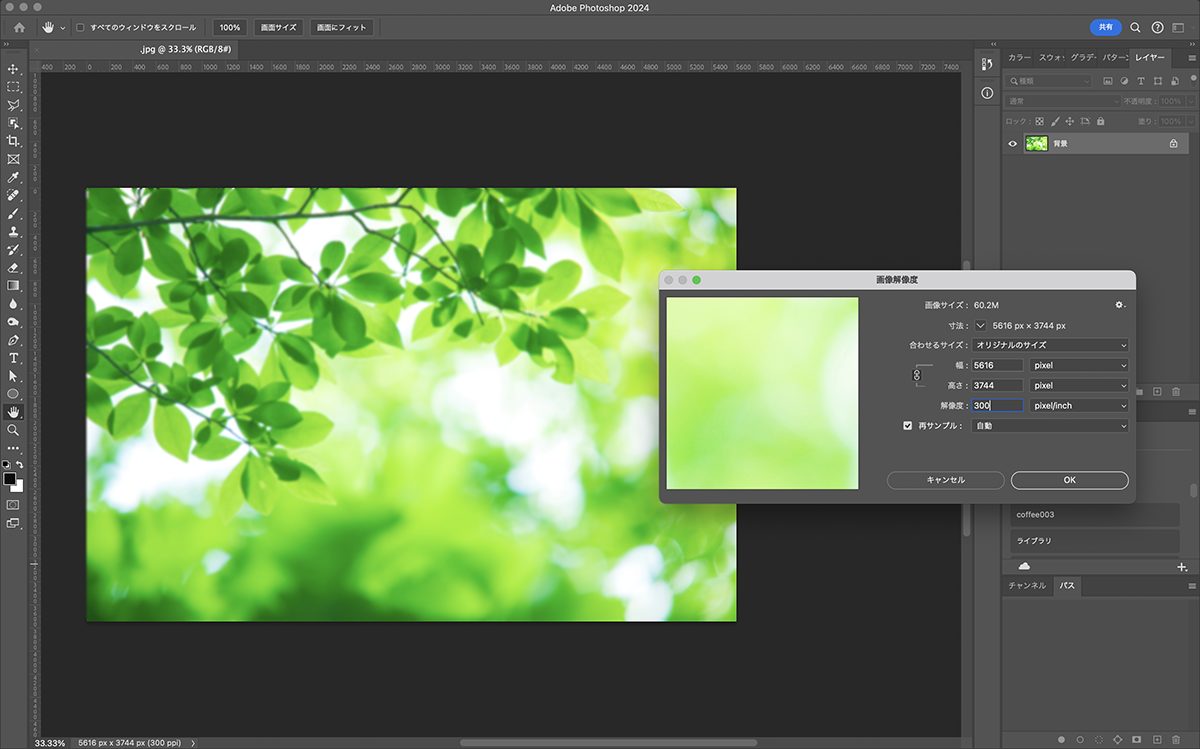Viewport: 1200px width, 749px height.
Task: Select the Crop tool
Action: (x=13, y=141)
